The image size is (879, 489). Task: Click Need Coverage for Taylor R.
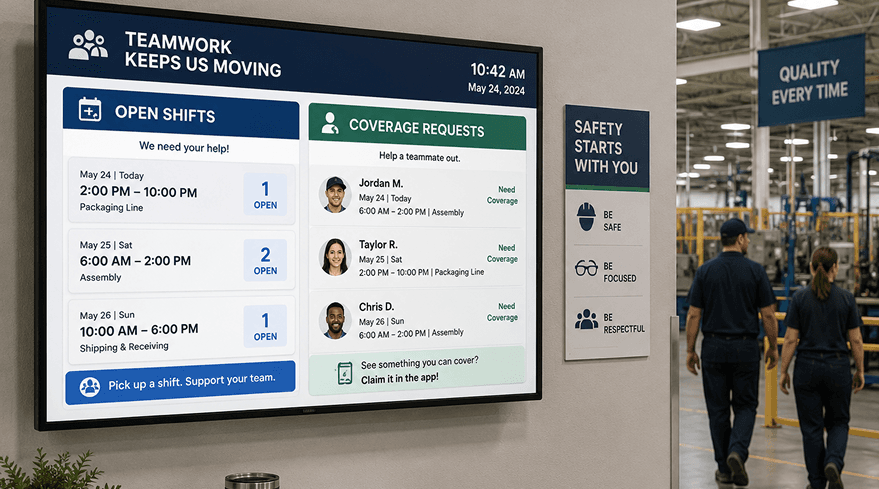tap(502, 253)
